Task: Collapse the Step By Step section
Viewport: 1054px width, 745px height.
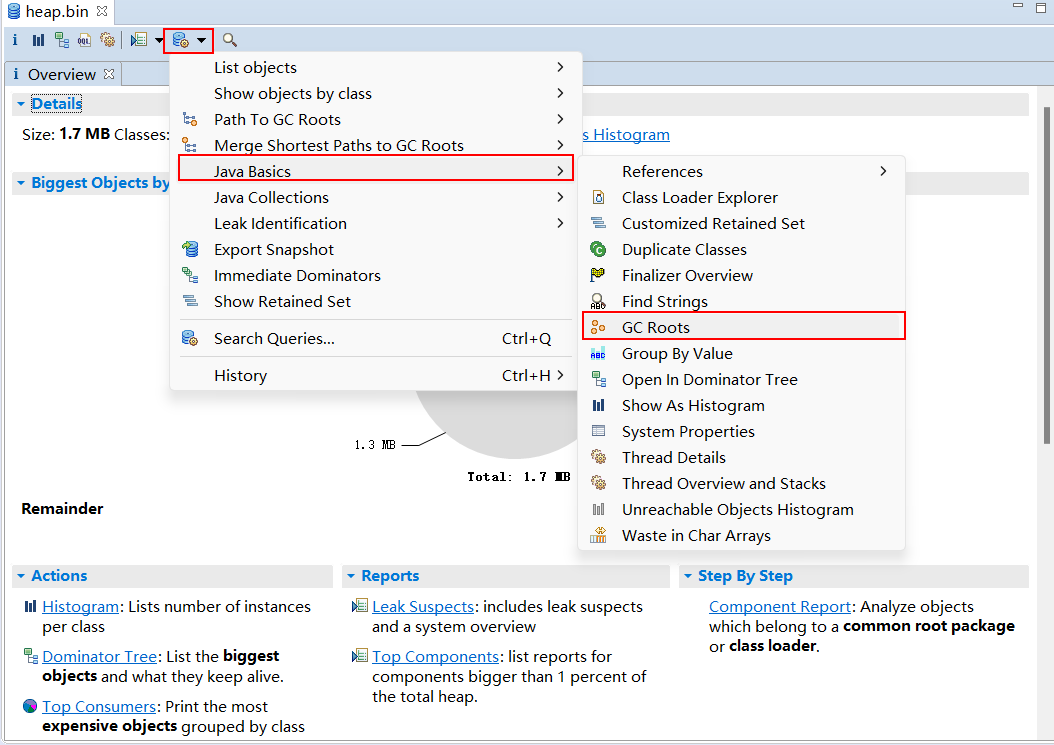Action: [688, 576]
